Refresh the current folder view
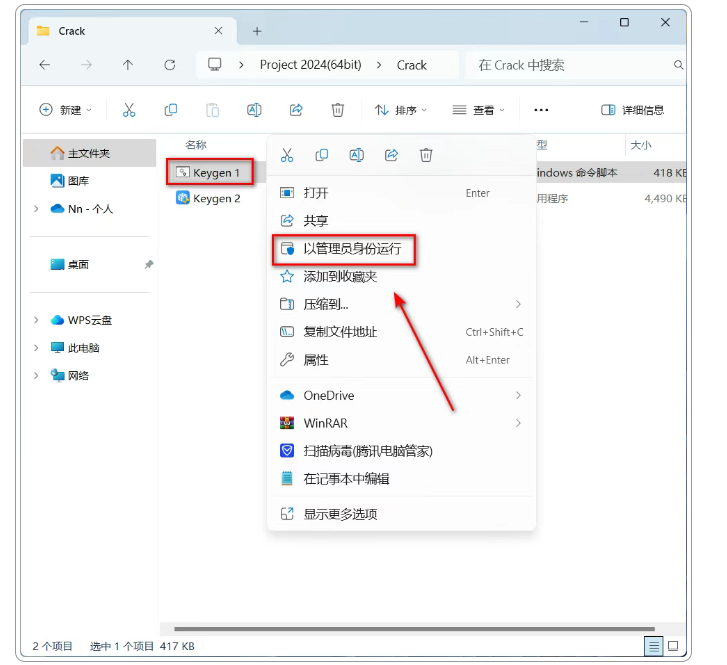 [x=170, y=65]
